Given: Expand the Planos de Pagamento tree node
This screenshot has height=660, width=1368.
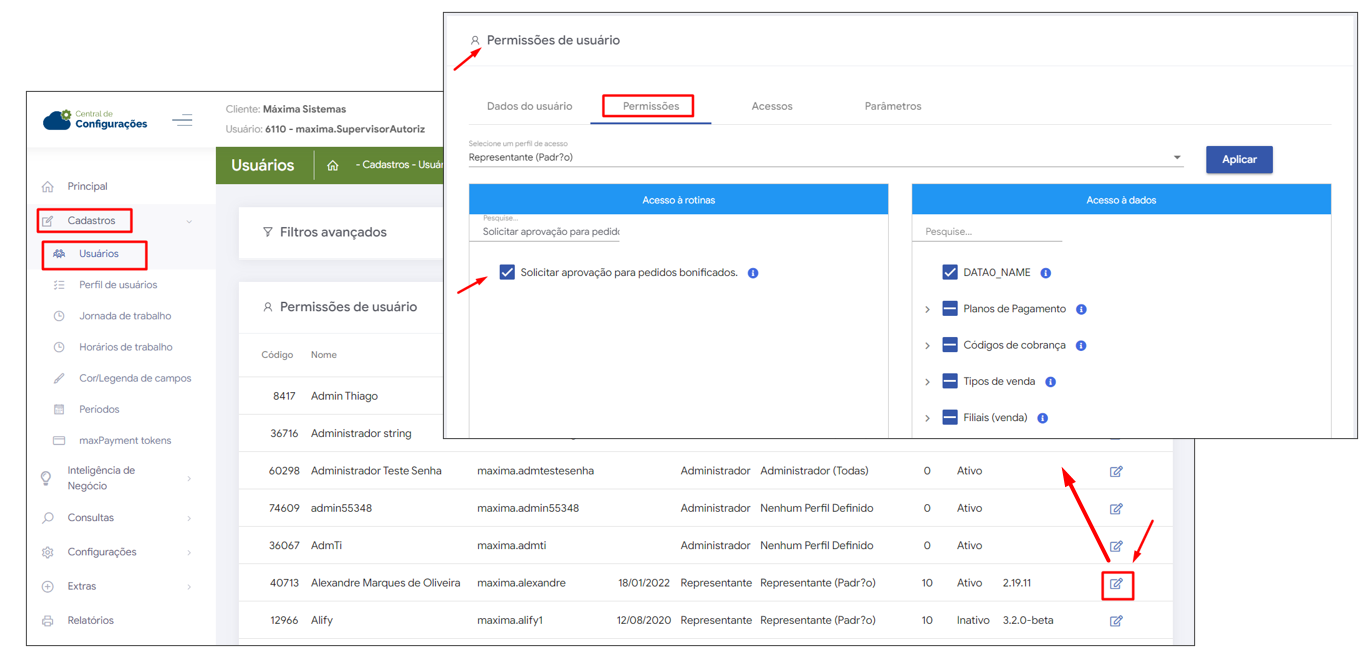Looking at the screenshot, I should coord(927,310).
